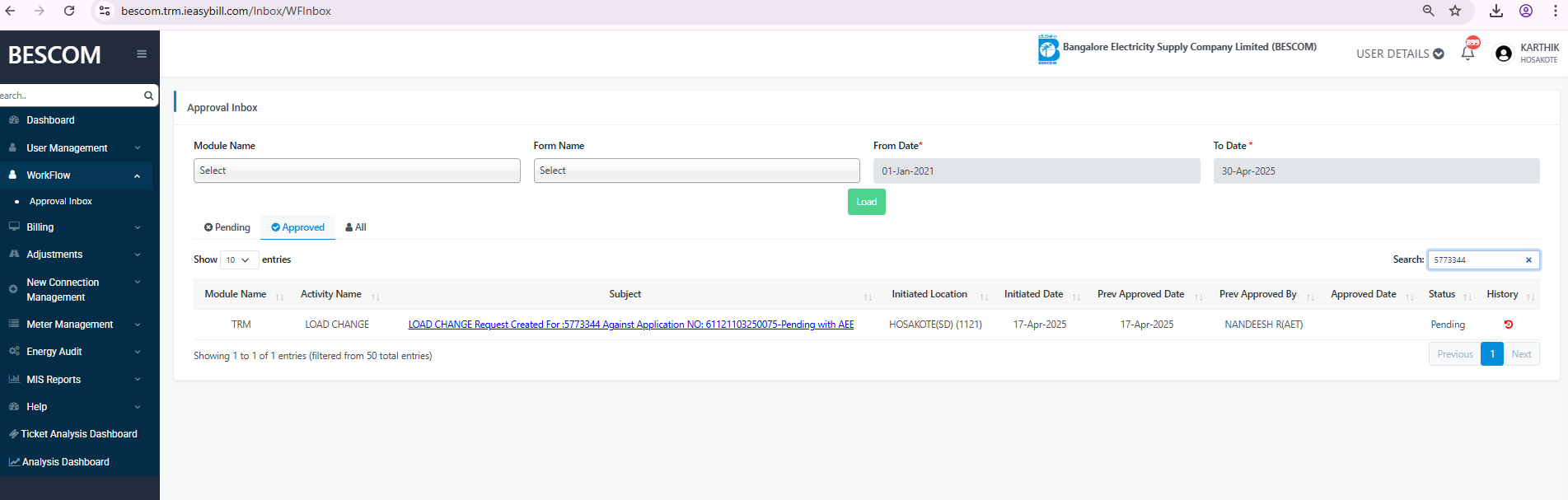This screenshot has height=500, width=1568.
Task: Open the Form Name select dropdown
Action: pos(697,171)
